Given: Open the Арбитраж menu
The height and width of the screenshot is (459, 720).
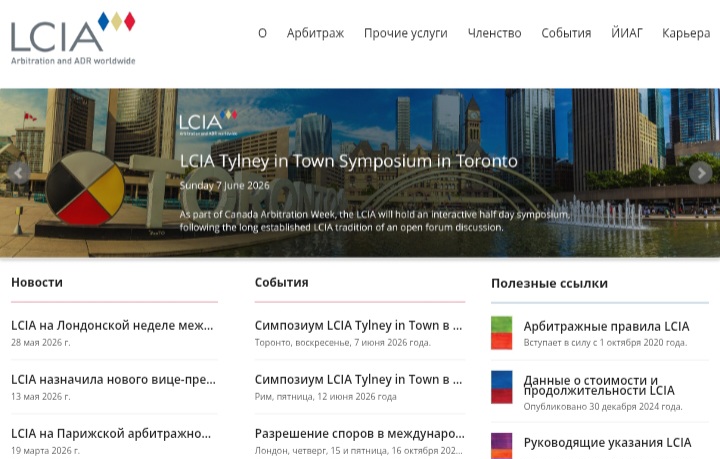Looking at the screenshot, I should tap(315, 33).
